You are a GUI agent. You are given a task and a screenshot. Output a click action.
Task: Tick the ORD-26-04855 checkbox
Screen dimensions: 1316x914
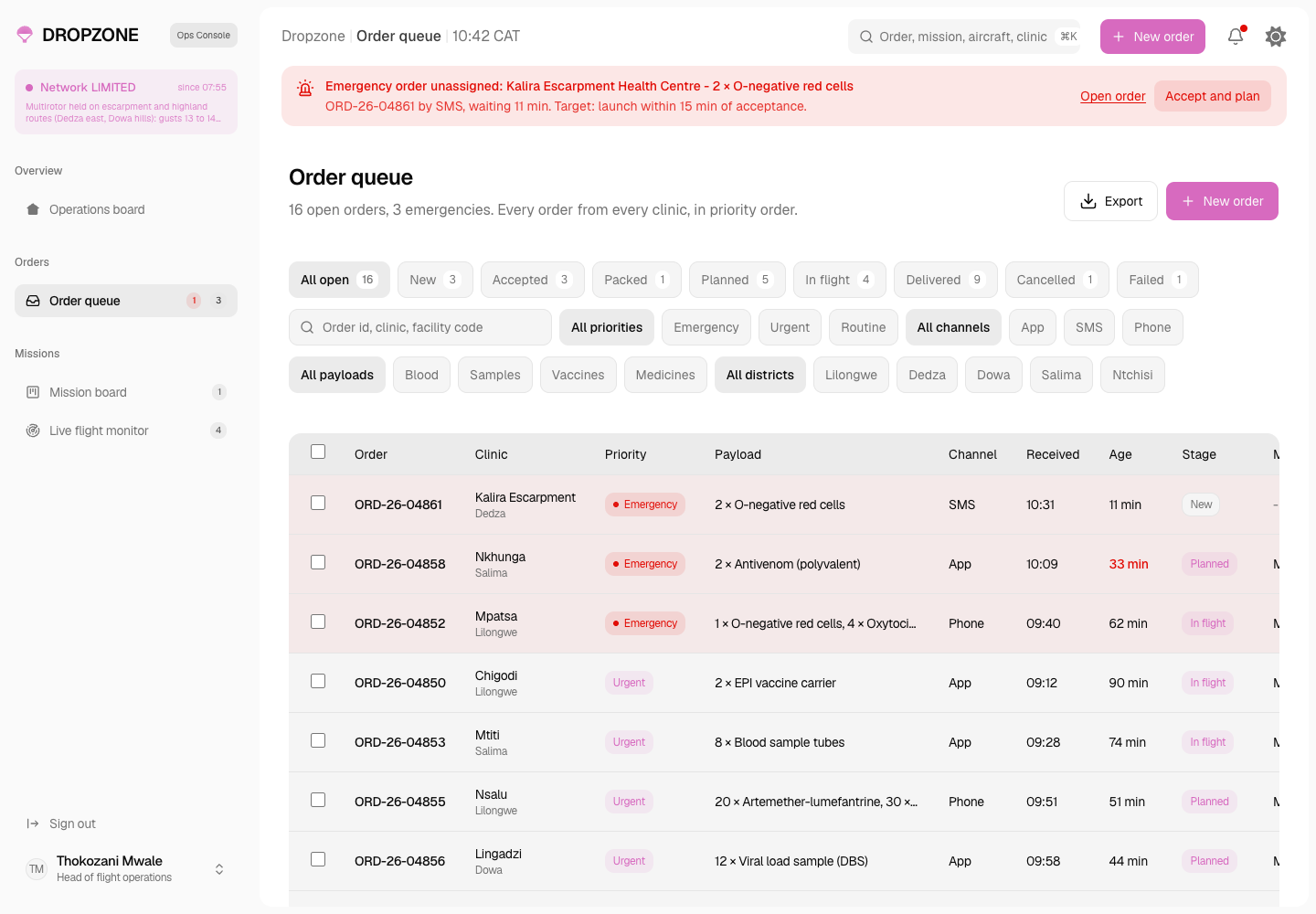point(318,800)
